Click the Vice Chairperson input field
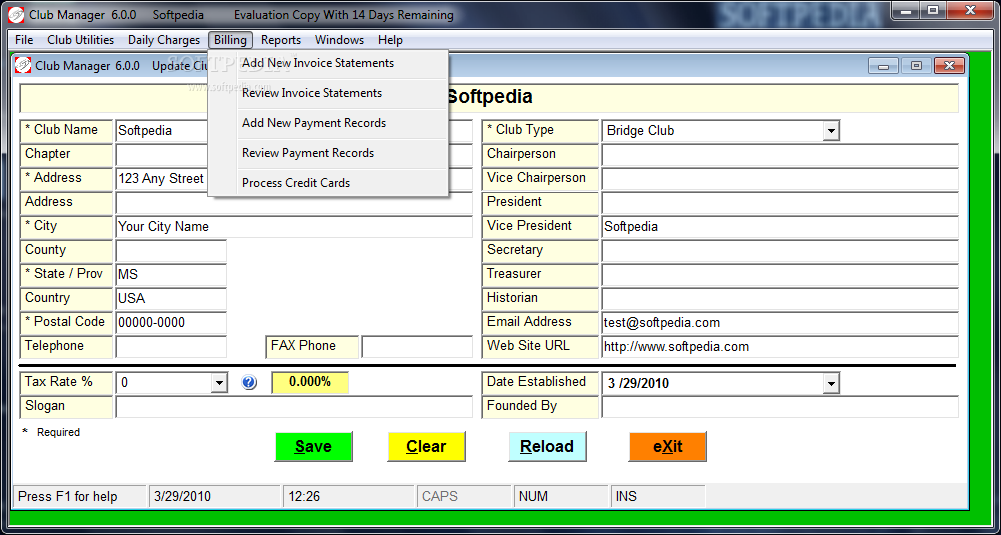This screenshot has height=535, width=1001. [x=780, y=179]
